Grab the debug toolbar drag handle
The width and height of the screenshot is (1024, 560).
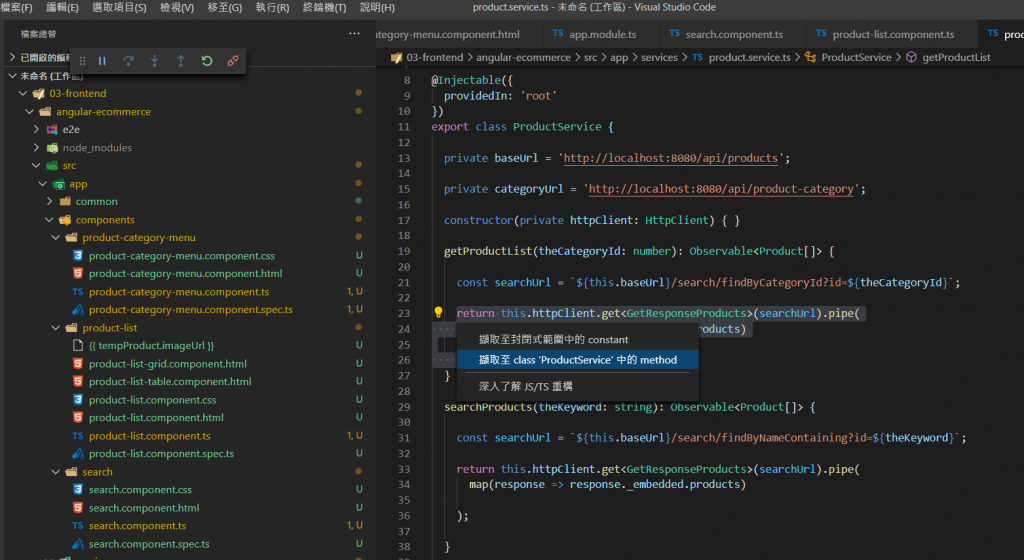(x=82, y=61)
